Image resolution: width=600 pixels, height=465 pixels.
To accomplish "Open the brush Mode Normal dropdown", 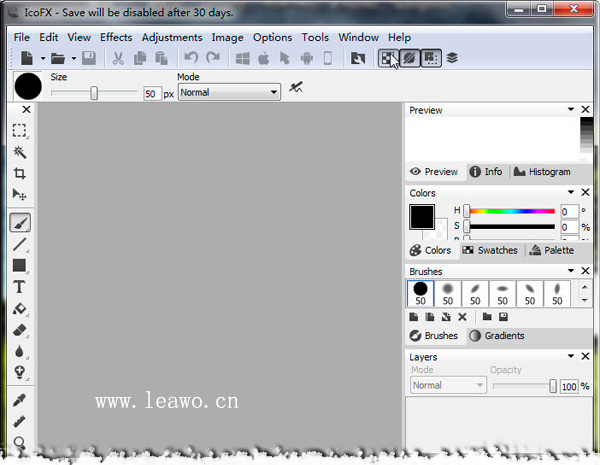I will (x=229, y=92).
